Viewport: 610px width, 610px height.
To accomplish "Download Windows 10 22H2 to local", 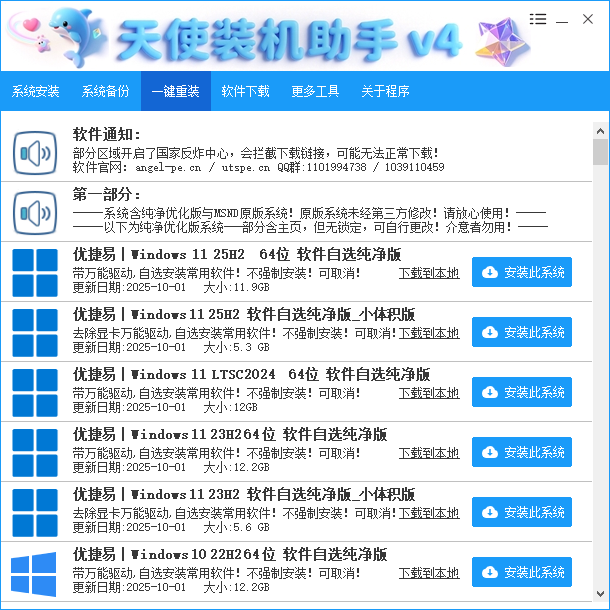I will 429,573.
